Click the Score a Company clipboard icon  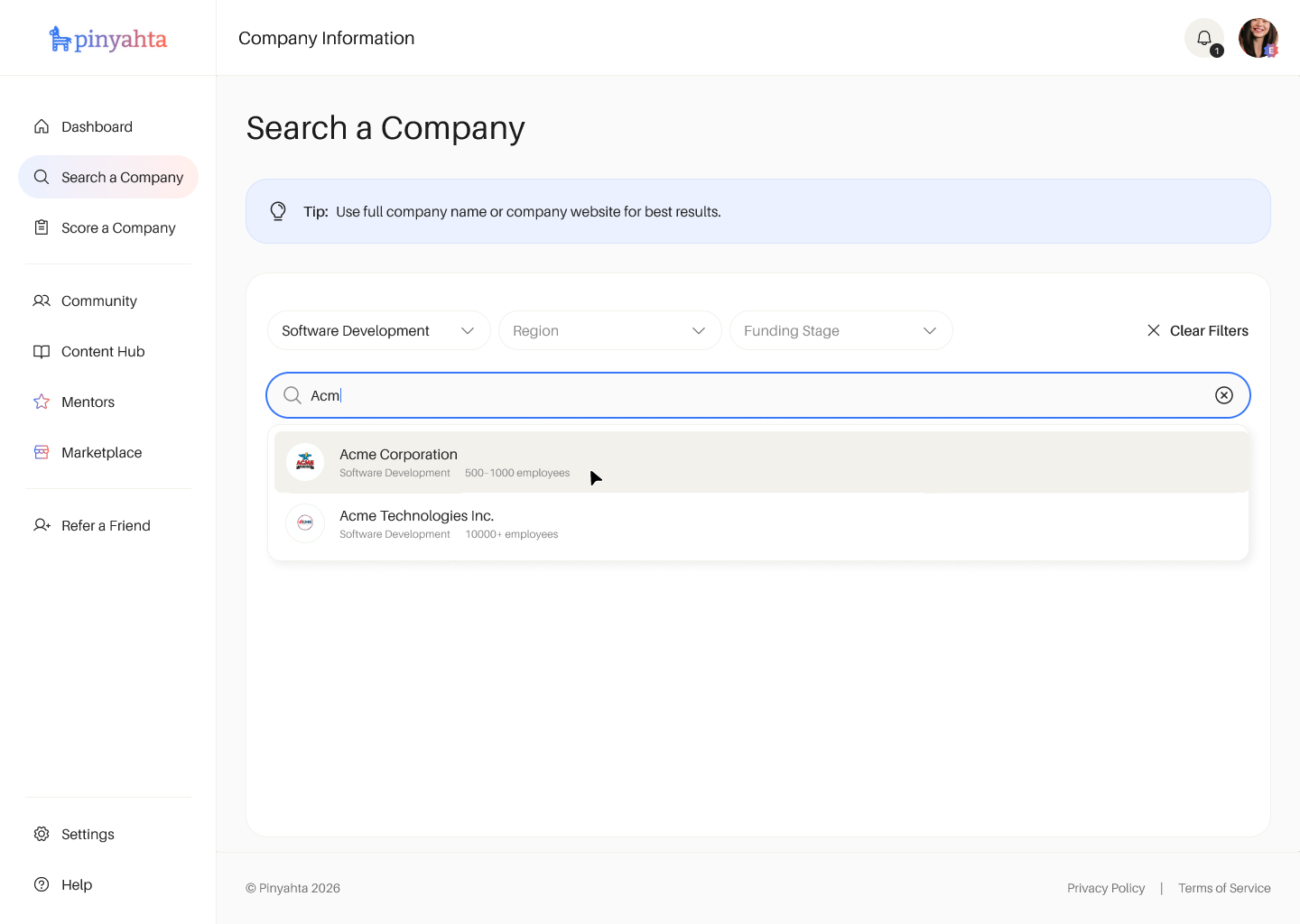[x=42, y=227]
